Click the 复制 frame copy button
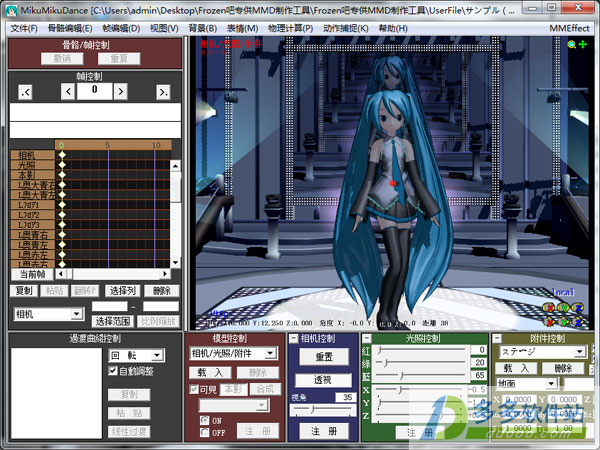This screenshot has height=450, width=600. [24, 291]
